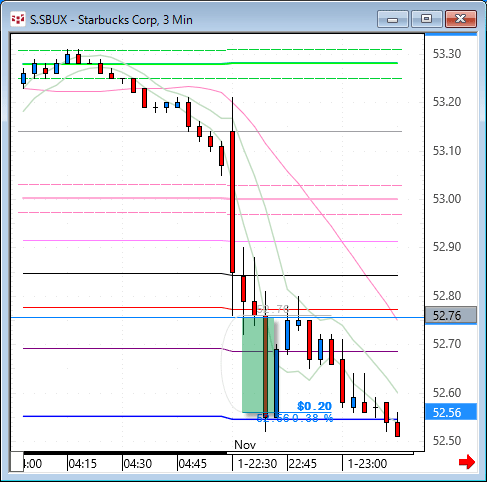Click the red arrow at bottom right

click(467, 462)
